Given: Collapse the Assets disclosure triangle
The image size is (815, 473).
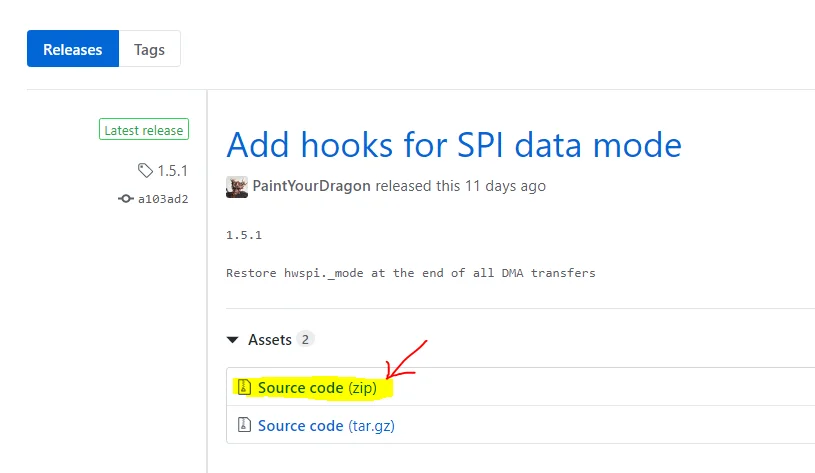Looking at the screenshot, I should [x=232, y=340].
